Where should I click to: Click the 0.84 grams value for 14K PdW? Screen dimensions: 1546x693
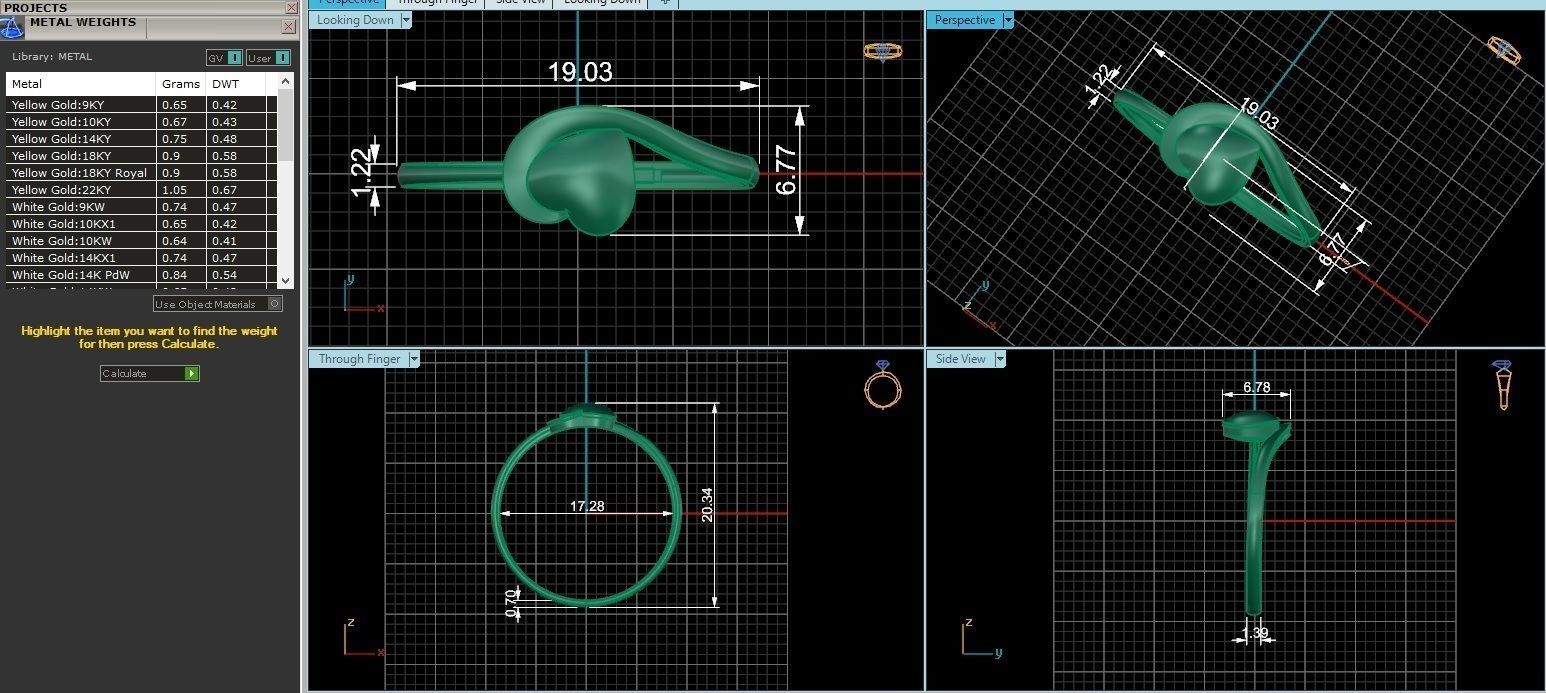[x=175, y=275]
